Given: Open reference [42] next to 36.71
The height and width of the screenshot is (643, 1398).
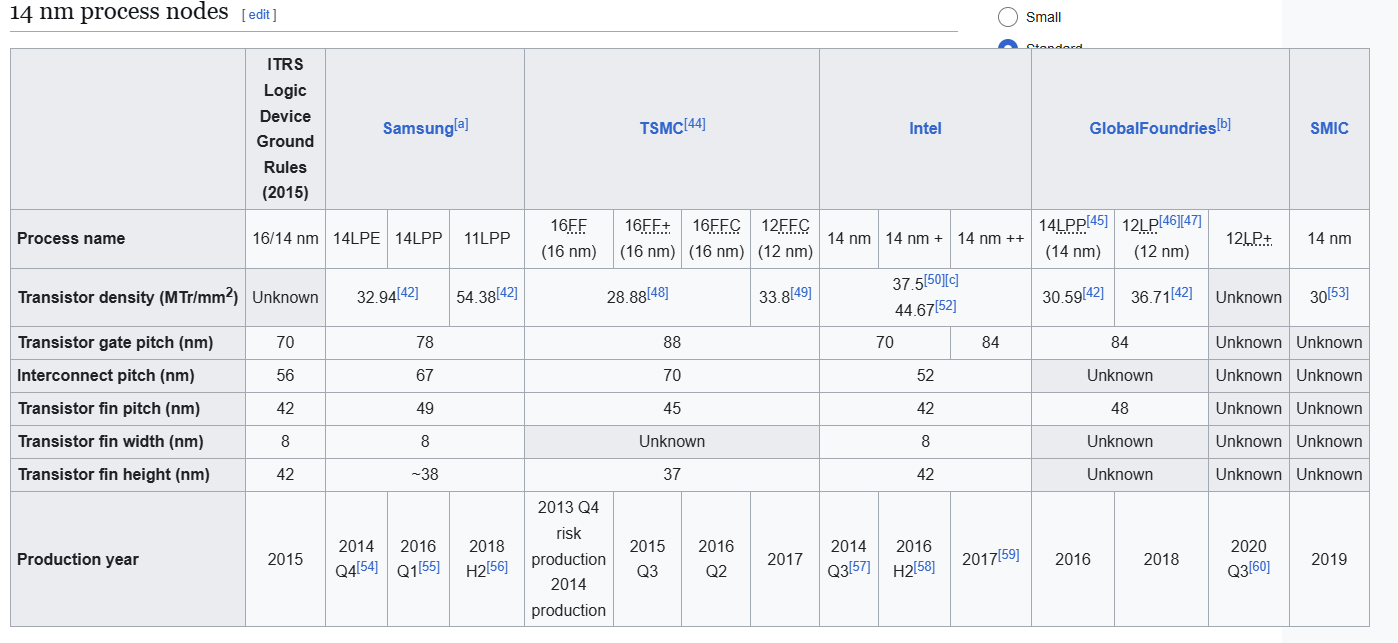Looking at the screenshot, I should click(1181, 292).
